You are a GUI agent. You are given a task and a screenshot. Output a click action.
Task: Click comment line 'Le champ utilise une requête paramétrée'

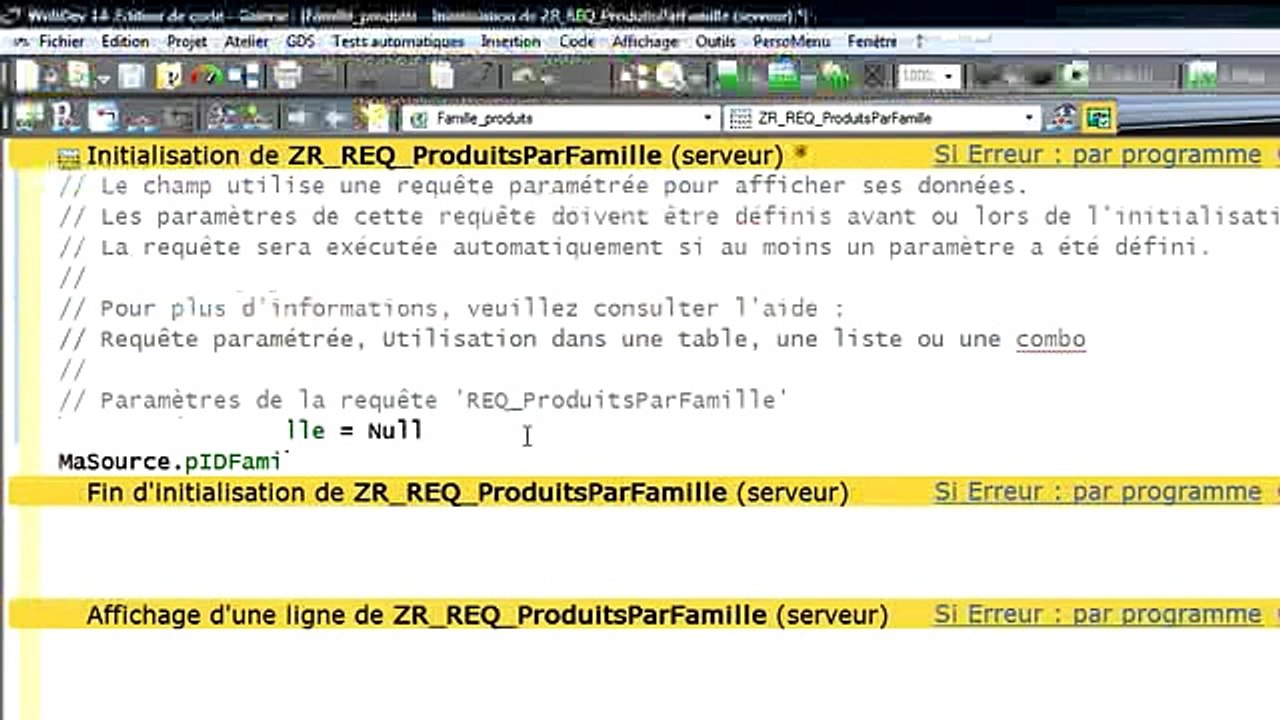point(544,186)
